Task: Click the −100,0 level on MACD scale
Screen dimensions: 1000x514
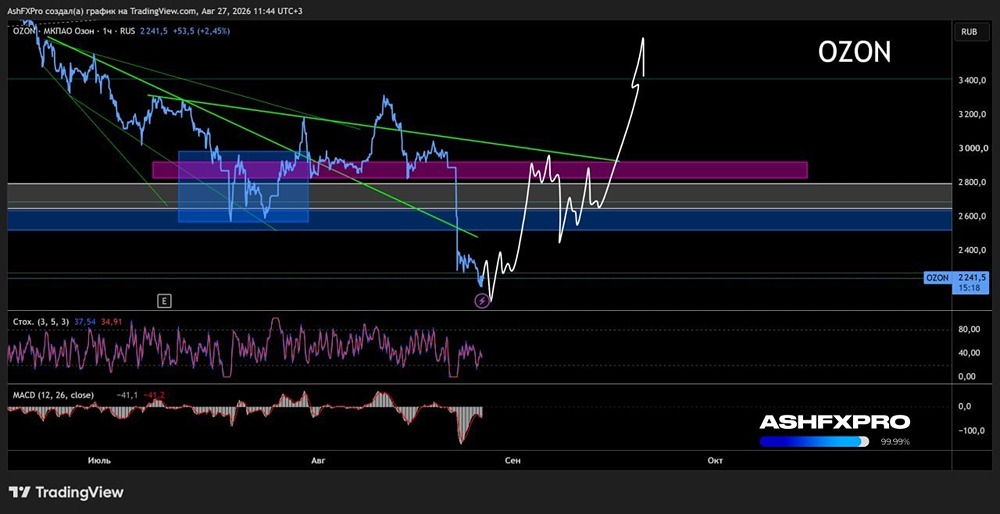Action: tap(971, 430)
